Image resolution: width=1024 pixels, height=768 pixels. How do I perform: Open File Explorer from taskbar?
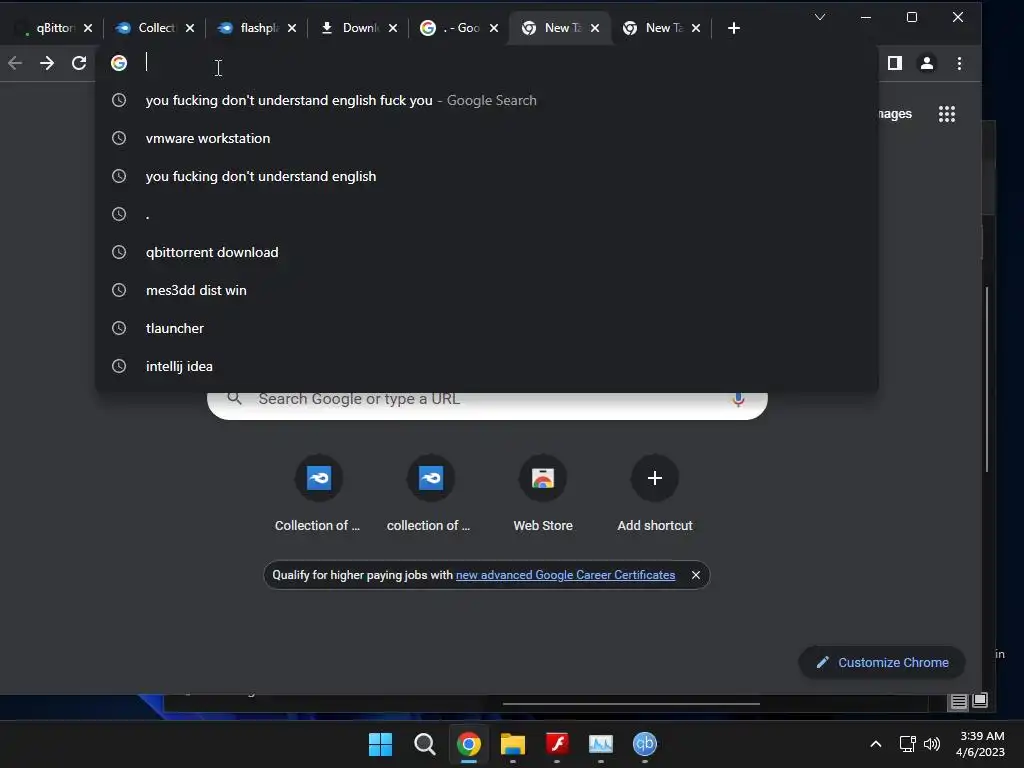[x=513, y=744]
